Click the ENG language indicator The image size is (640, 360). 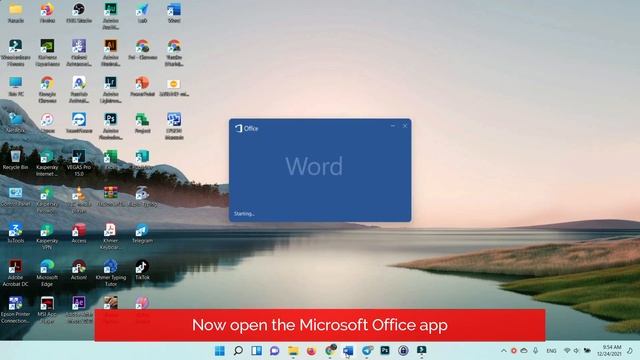pos(551,351)
